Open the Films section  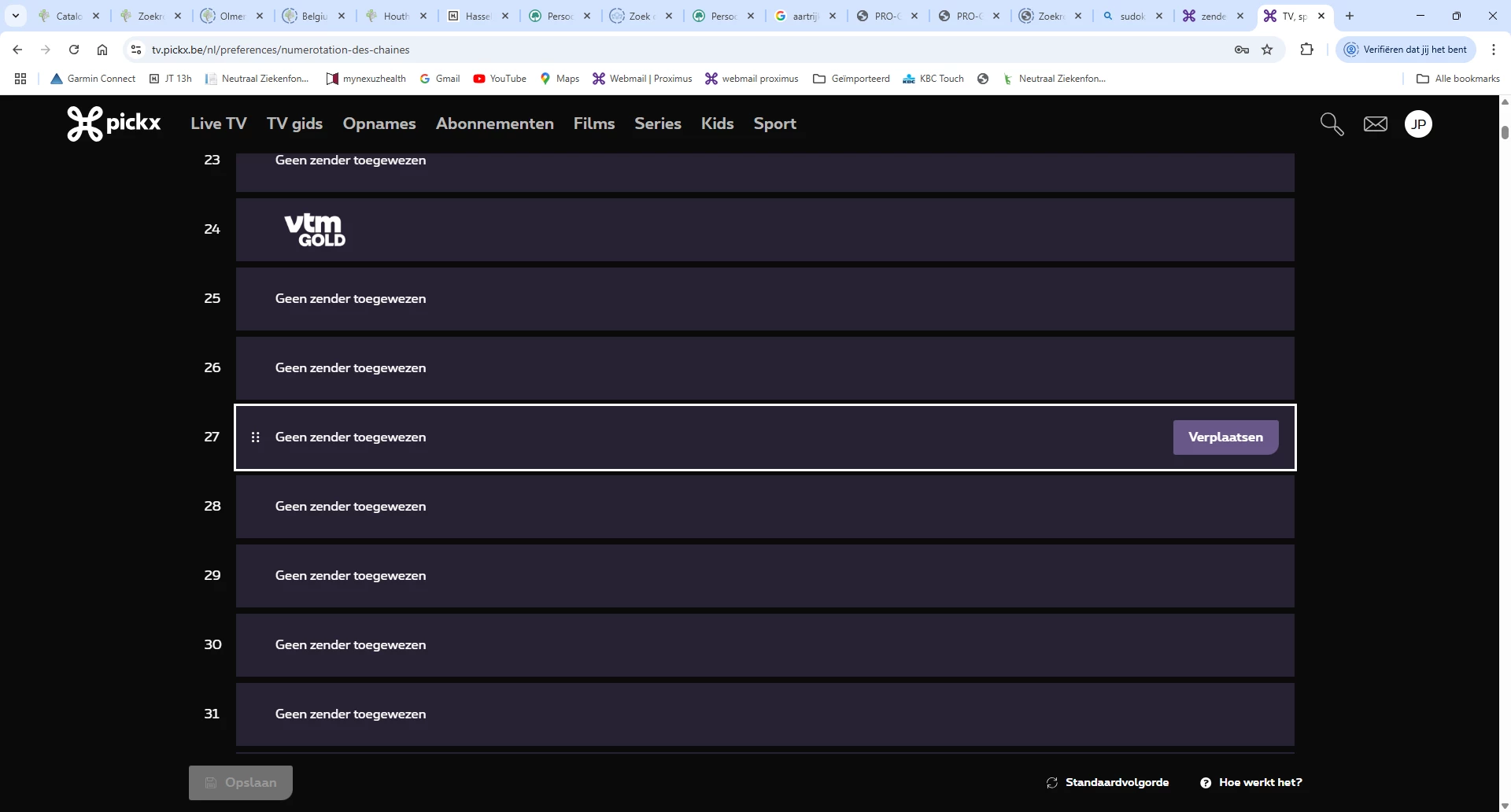(x=594, y=124)
